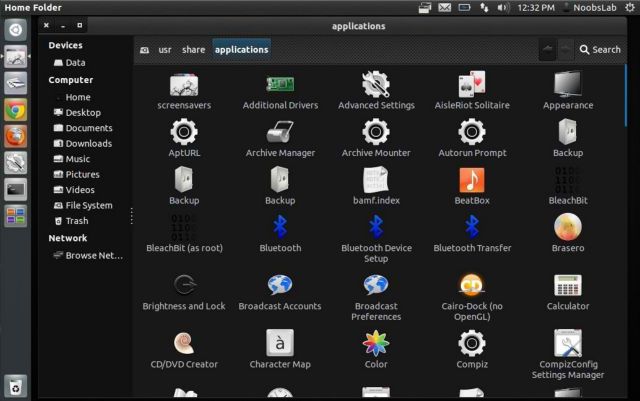The height and width of the screenshot is (401, 640).
Task: Open Downloads in sidebar
Action: click(82, 144)
